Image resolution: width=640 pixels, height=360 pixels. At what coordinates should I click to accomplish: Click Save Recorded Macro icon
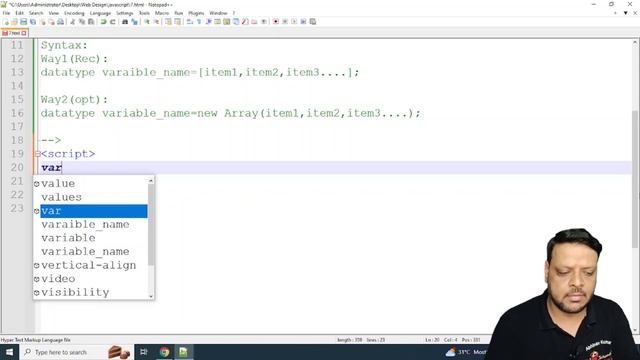click(313, 22)
